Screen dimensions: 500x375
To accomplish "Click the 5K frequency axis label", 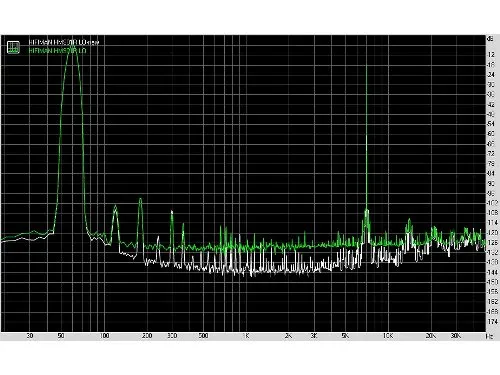I will pyautogui.click(x=345, y=336).
